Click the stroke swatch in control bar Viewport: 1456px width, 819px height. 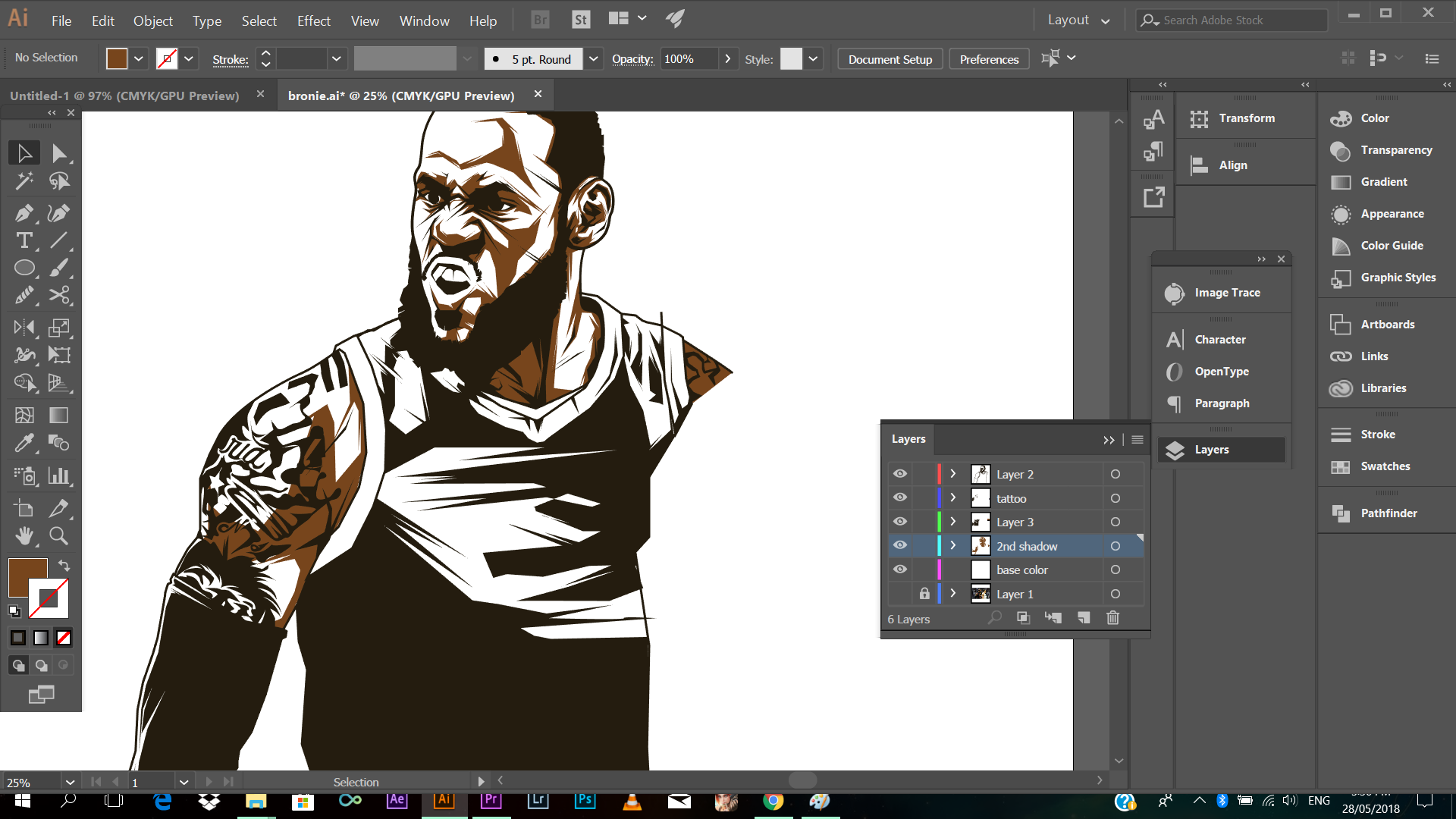tap(167, 58)
